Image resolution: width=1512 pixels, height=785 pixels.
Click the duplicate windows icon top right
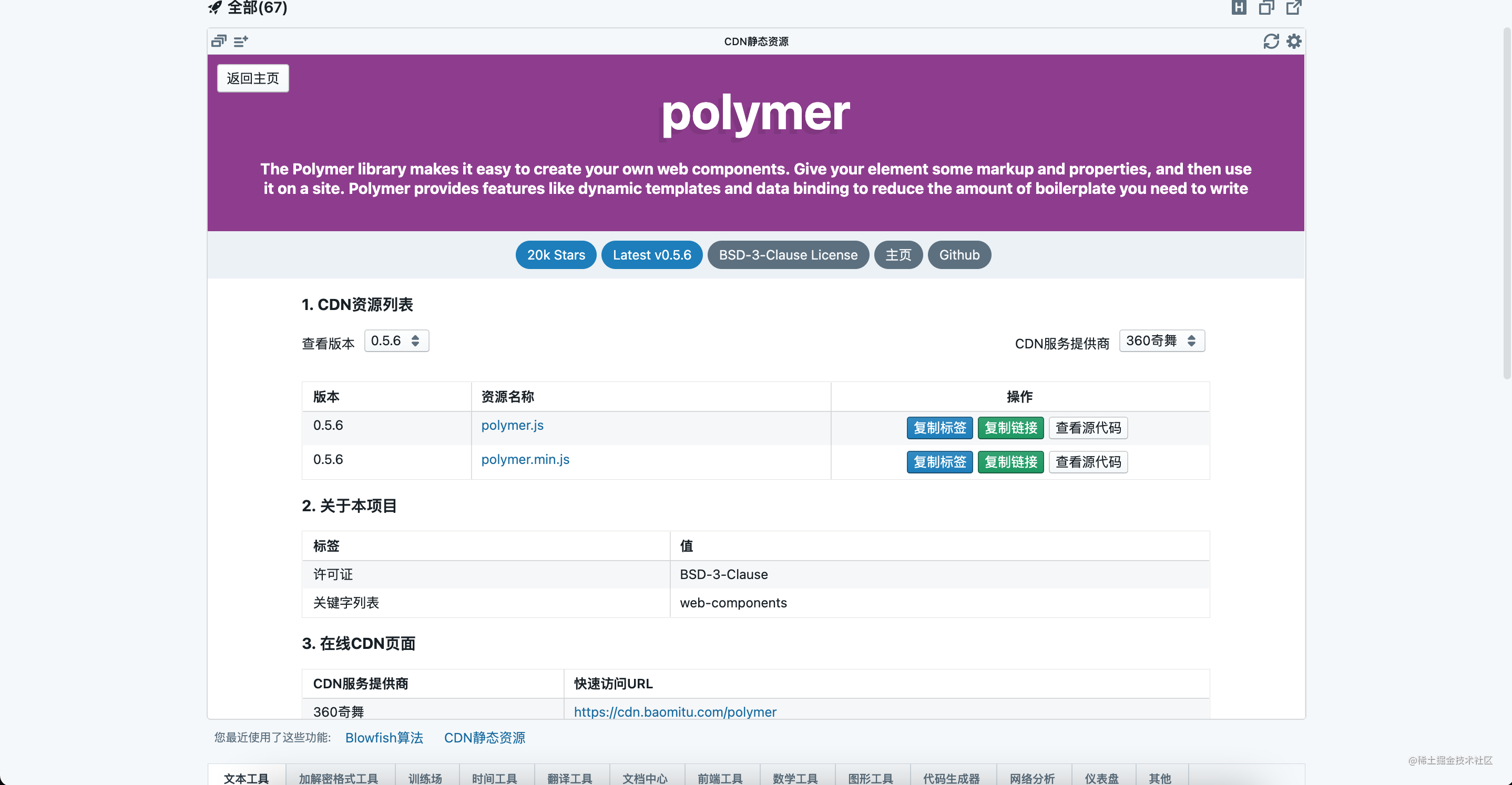1266,7
